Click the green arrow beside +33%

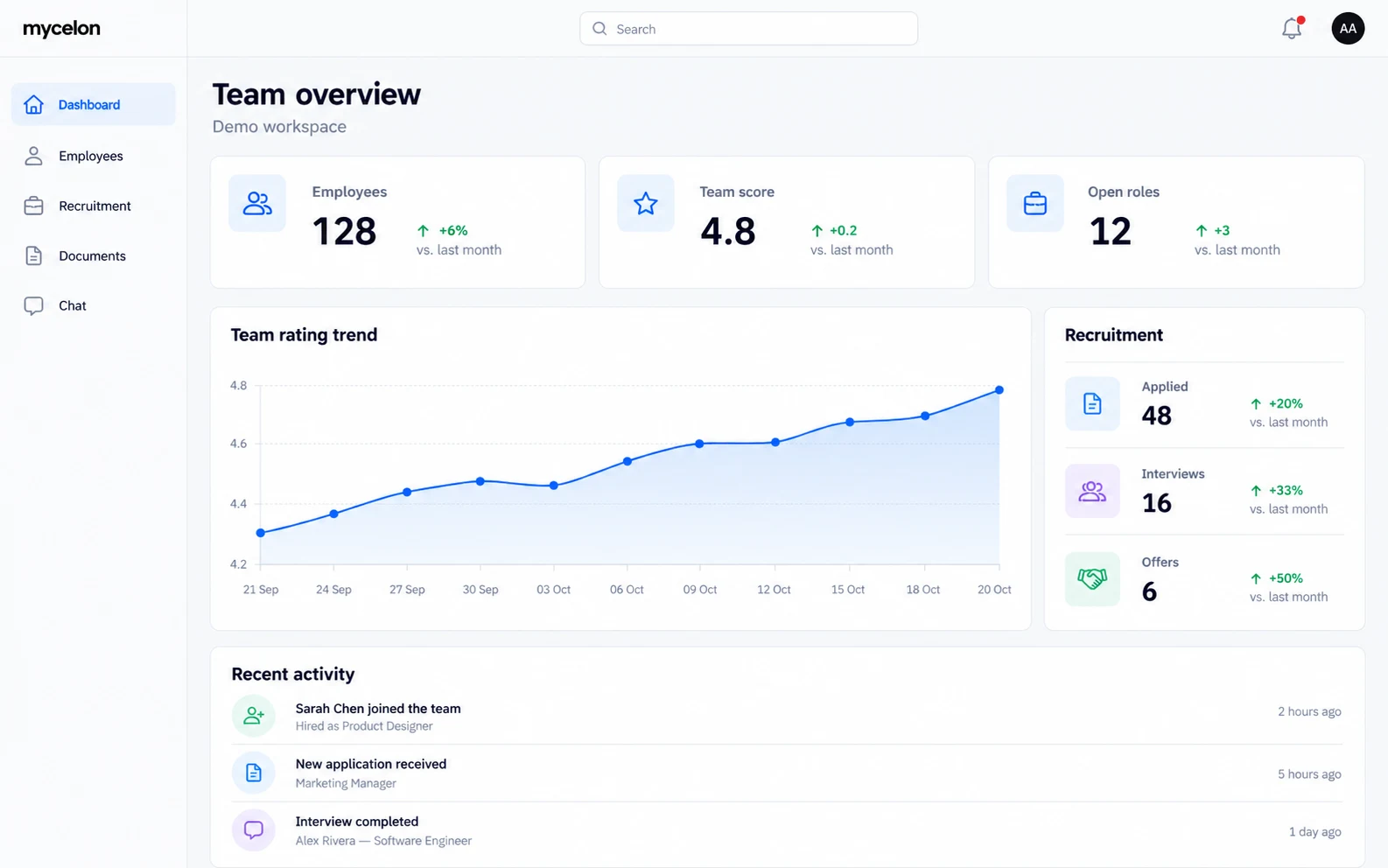click(x=1256, y=490)
